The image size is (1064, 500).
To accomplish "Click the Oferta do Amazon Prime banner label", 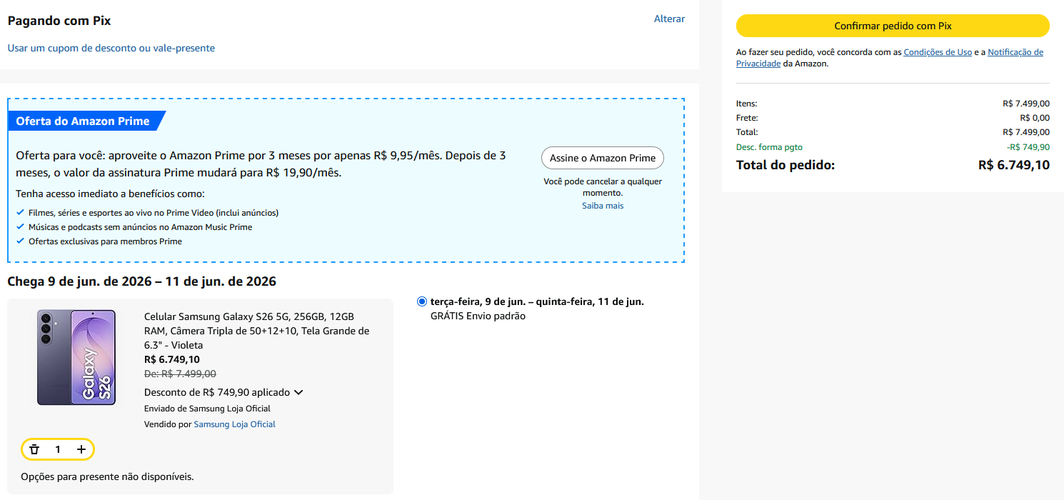I will (x=84, y=121).
